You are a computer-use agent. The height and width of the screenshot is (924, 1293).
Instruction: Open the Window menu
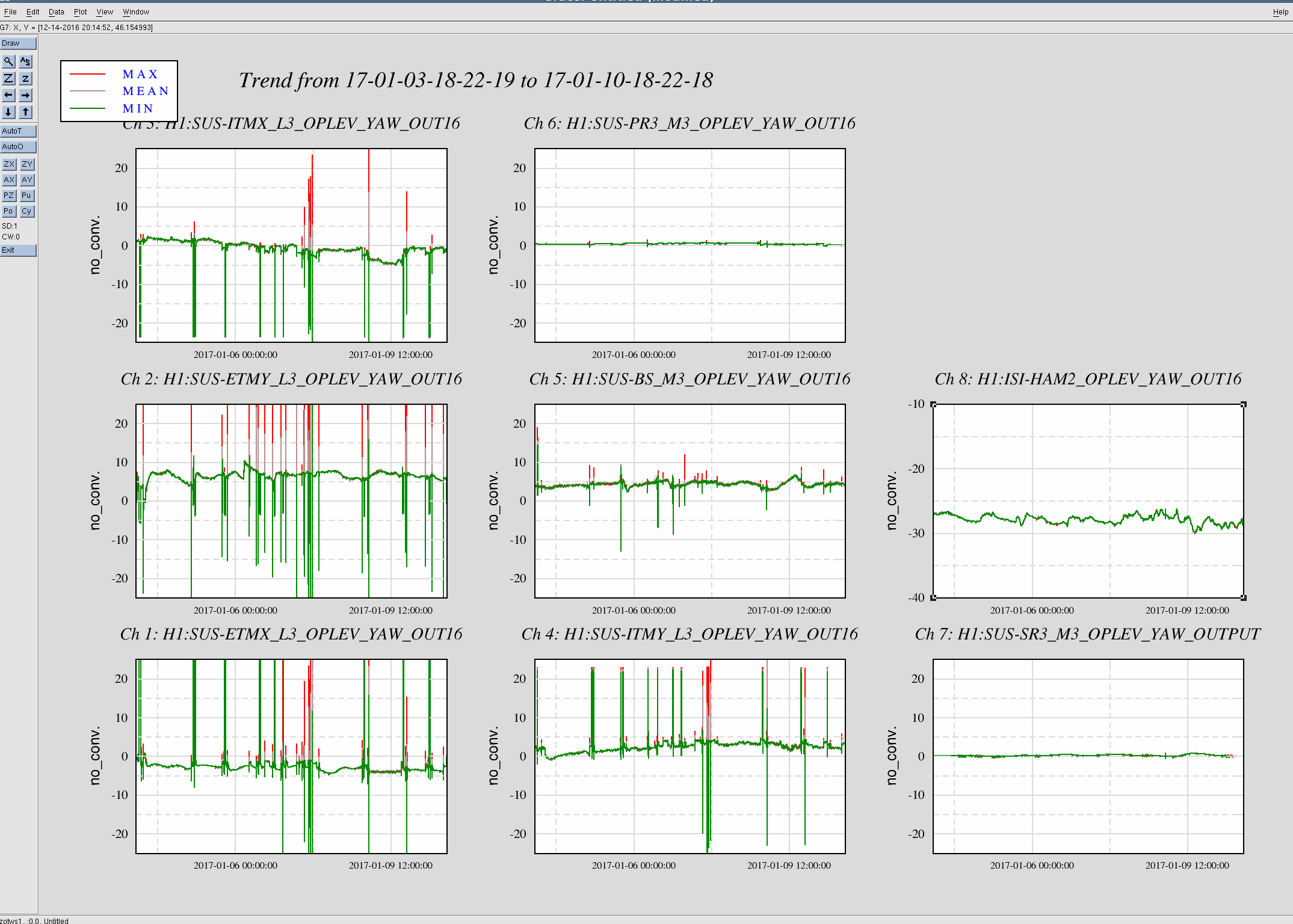pos(136,12)
